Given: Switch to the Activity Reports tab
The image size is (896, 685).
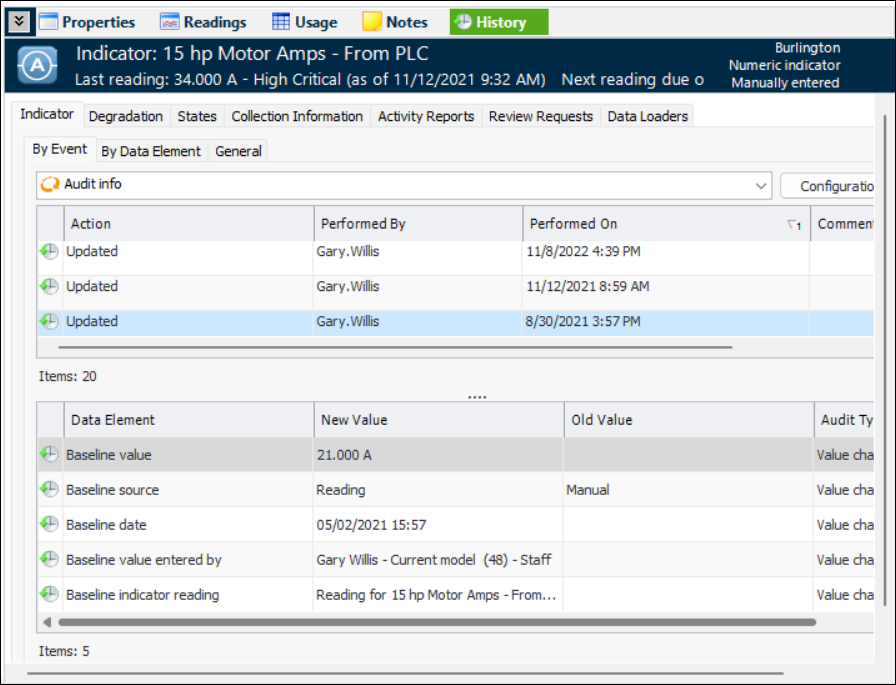Looking at the screenshot, I should pyautogui.click(x=426, y=116).
